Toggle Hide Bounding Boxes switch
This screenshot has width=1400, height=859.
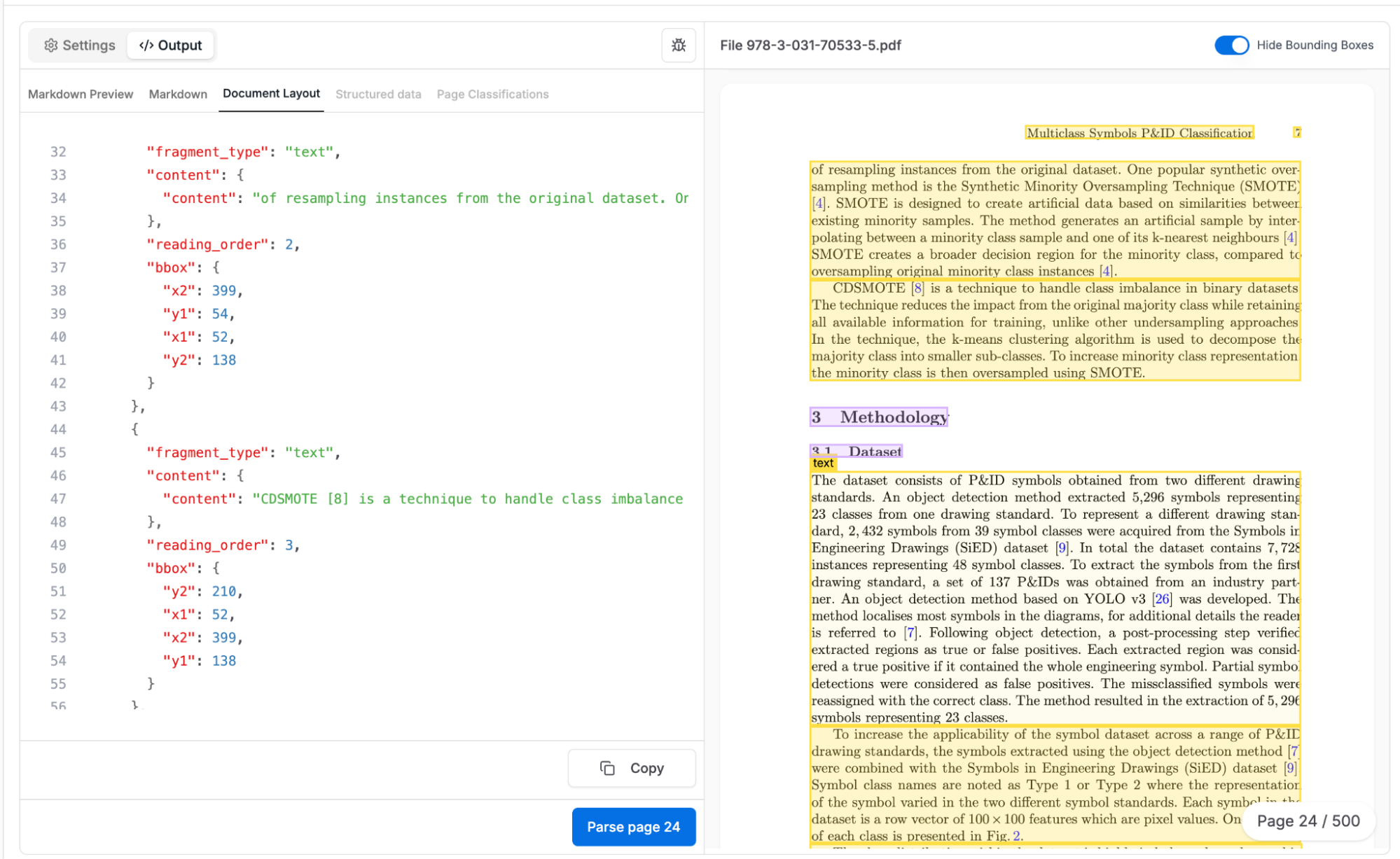pos(1231,46)
